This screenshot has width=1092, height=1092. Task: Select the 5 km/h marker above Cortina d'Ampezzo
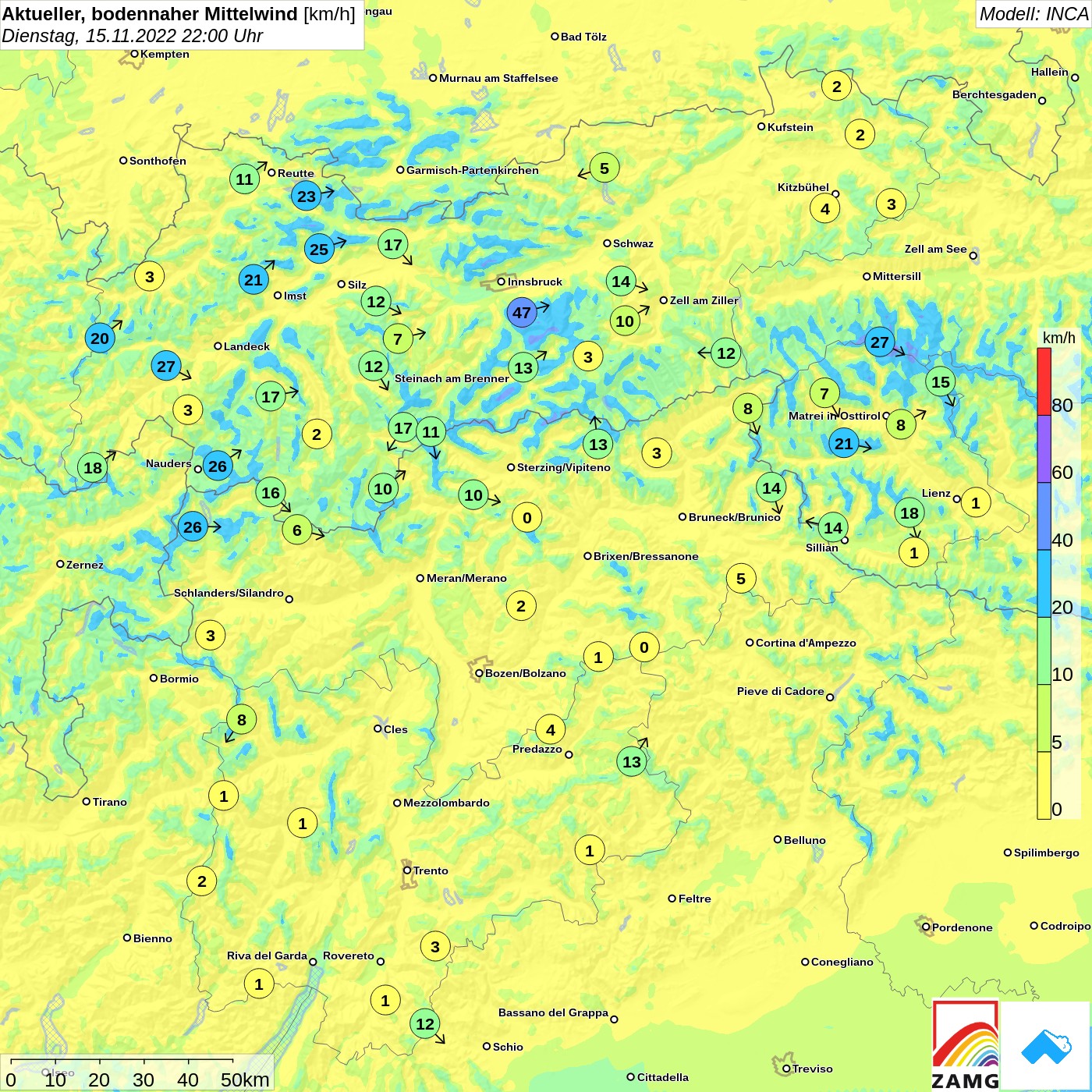741,578
